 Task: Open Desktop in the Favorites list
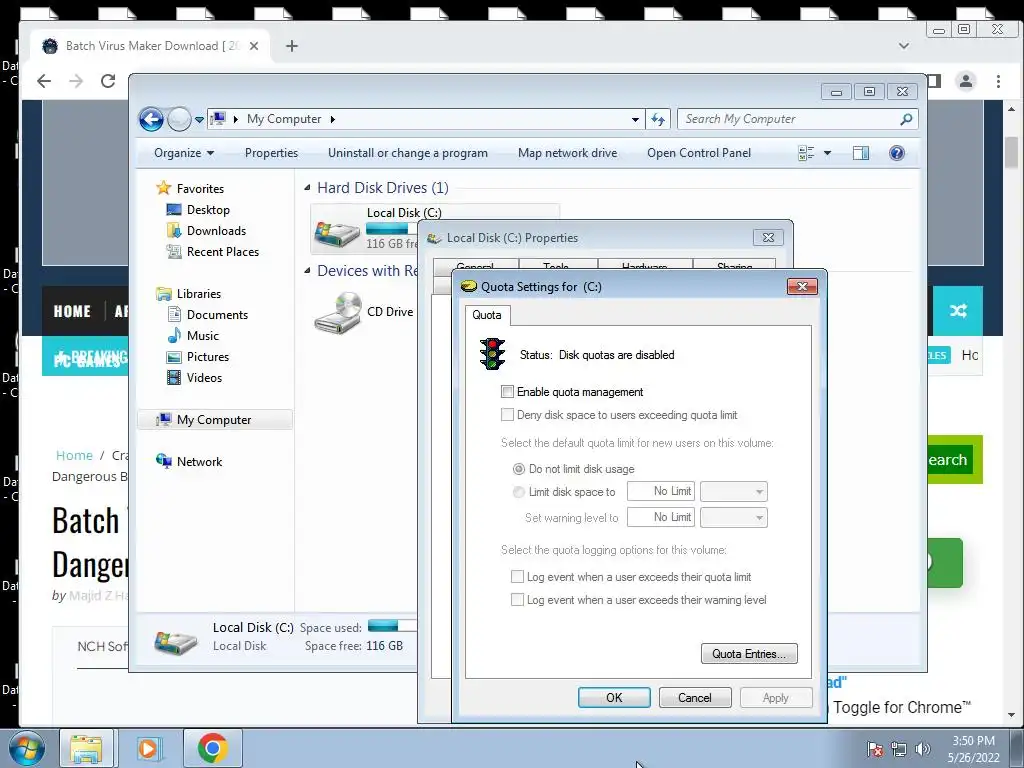pyautogui.click(x=199, y=210)
